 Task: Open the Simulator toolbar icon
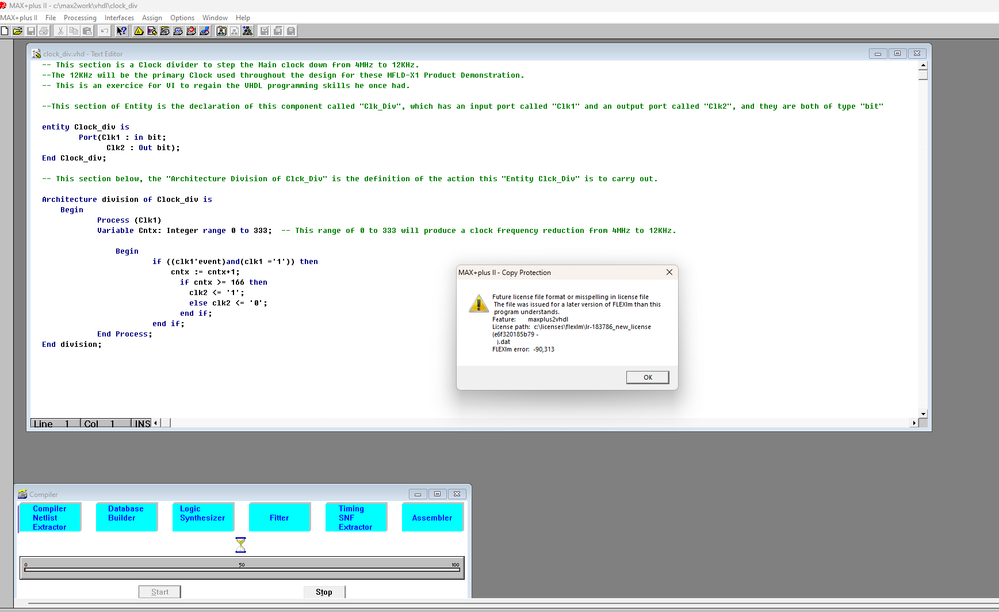[178, 31]
